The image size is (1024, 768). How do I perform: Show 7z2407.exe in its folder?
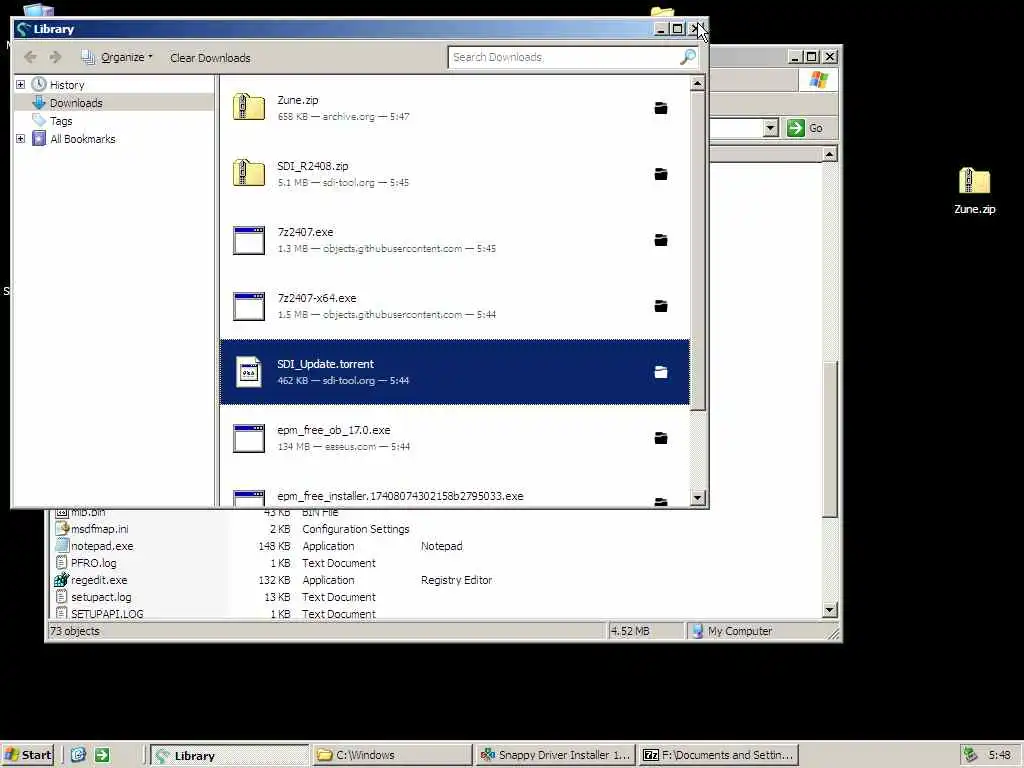[x=661, y=240]
